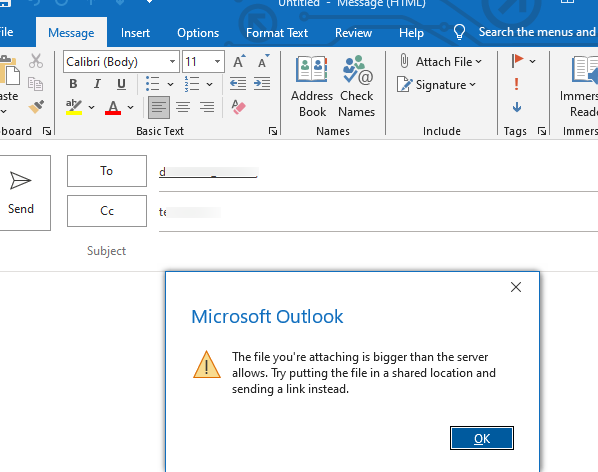This screenshot has width=598, height=472.
Task: Open the font size combo box
Action: click(203, 61)
